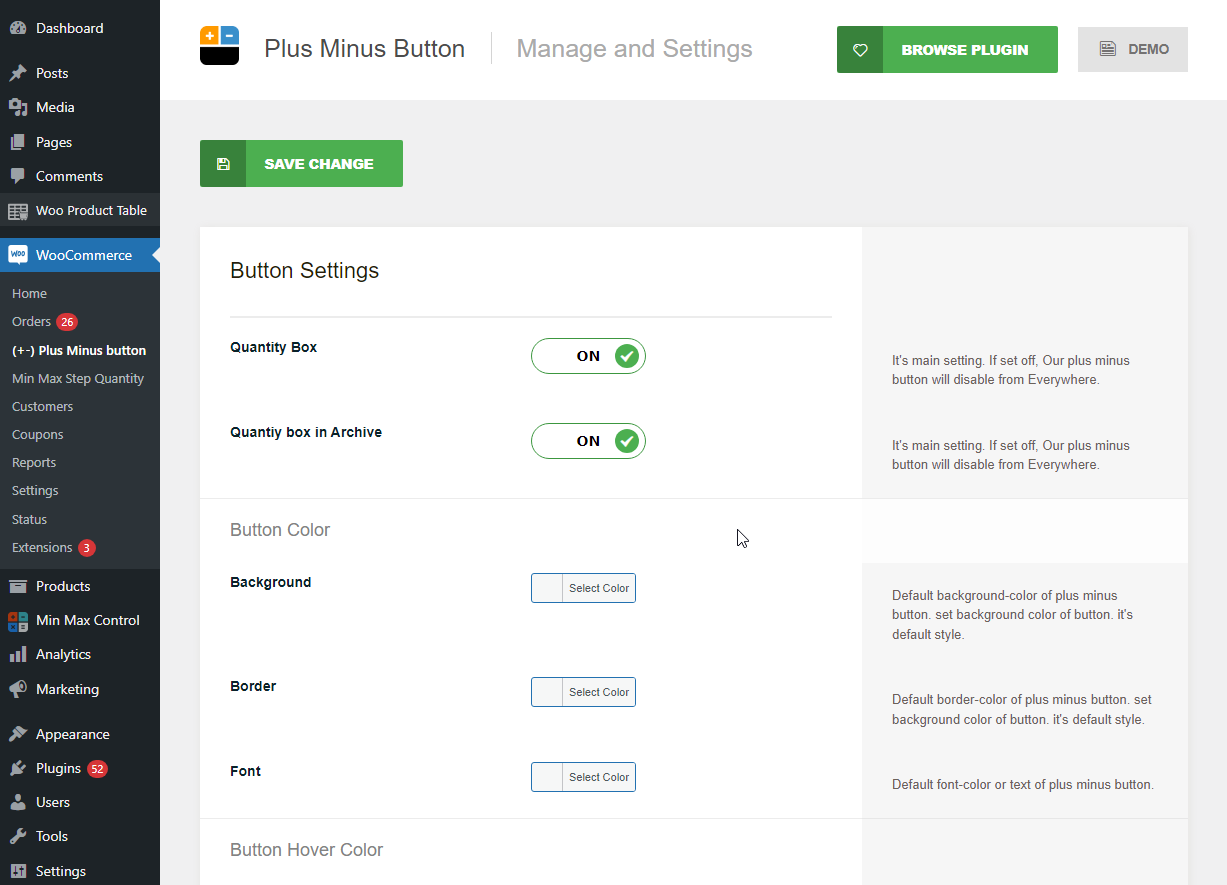1227x885 pixels.
Task: Click the Plugins plug icon
Action: 18,769
